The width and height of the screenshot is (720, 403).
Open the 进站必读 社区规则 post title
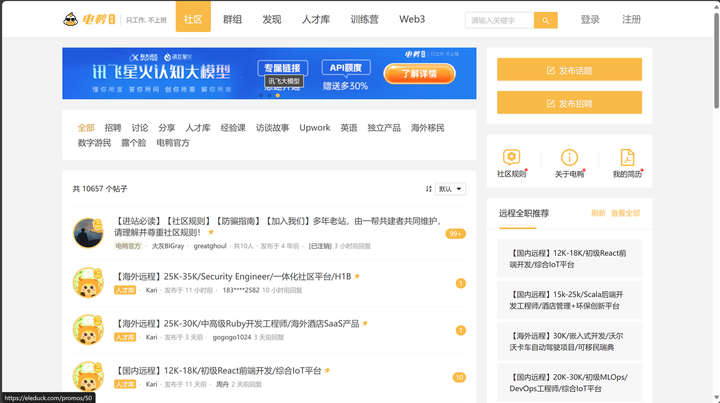(278, 227)
